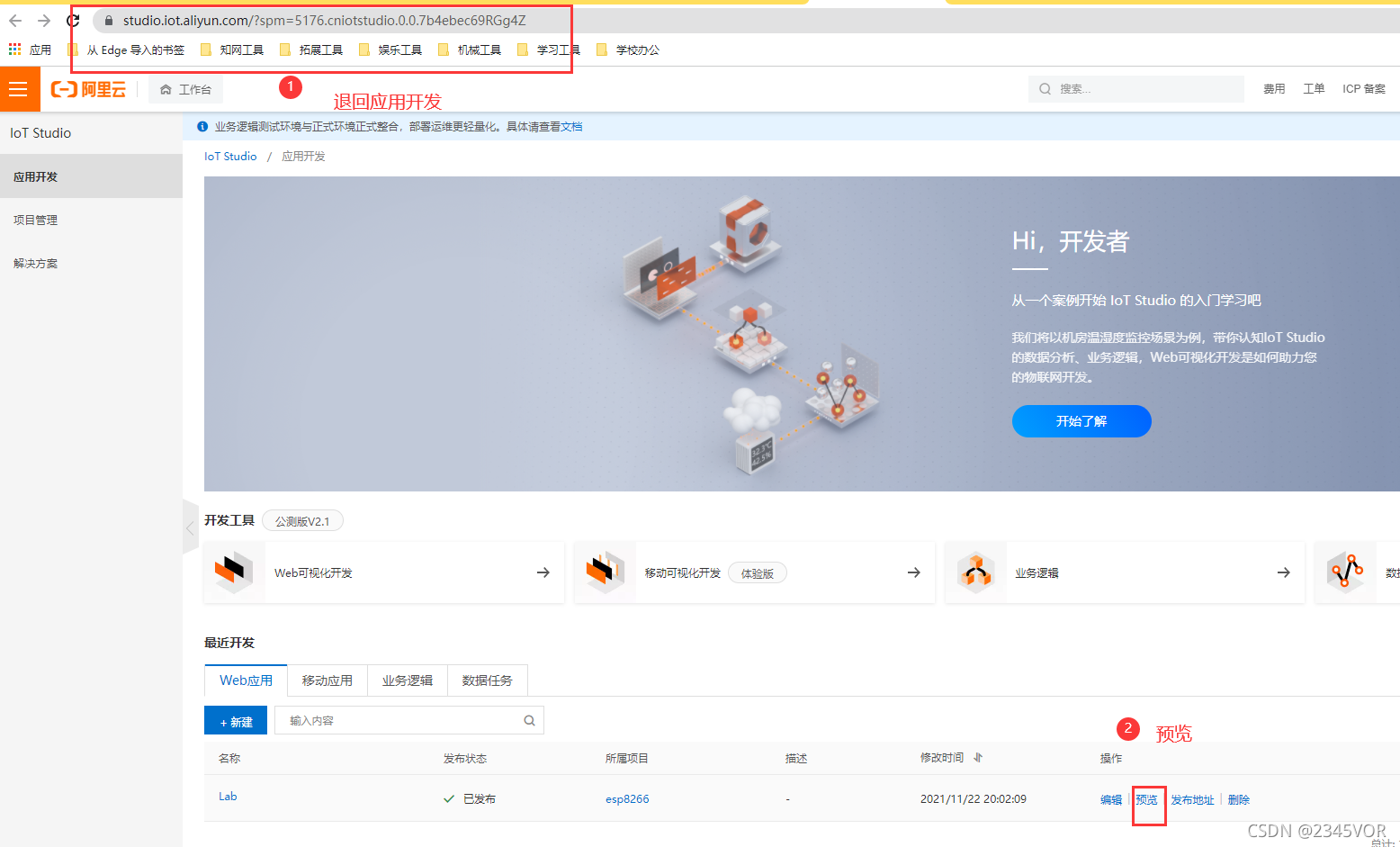Click the IoT Studio sidebar title

40,133
